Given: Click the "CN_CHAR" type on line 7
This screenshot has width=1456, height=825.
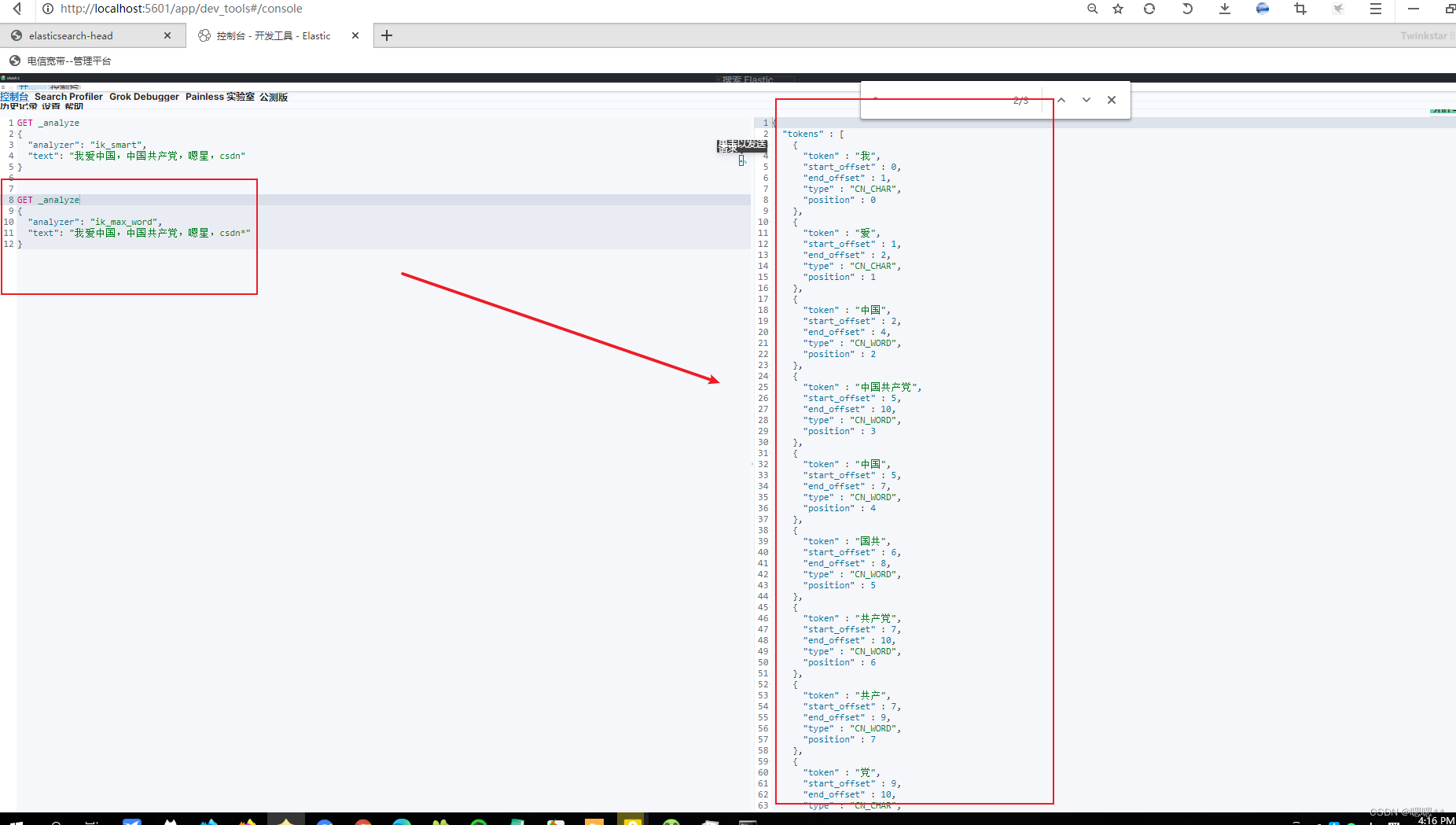Looking at the screenshot, I should pos(873,189).
